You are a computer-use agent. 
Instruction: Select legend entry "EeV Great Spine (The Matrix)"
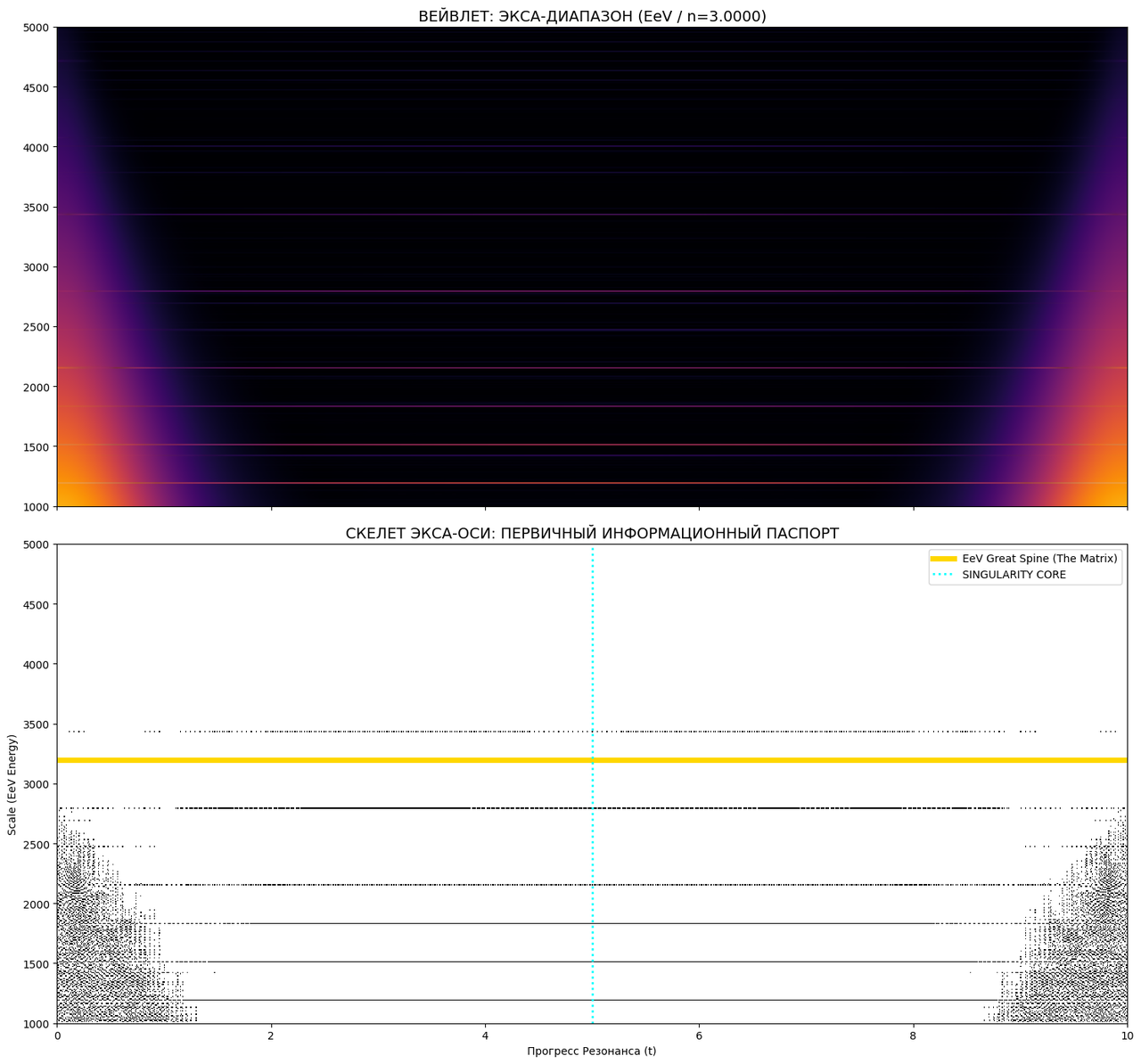point(1039,558)
